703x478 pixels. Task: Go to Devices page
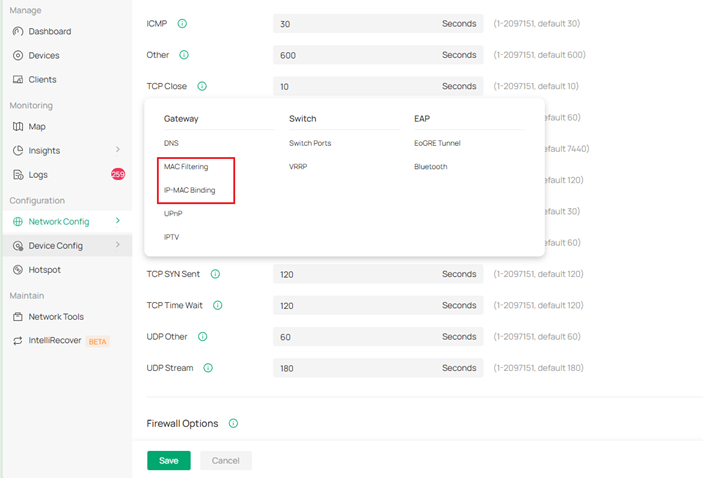pos(44,56)
